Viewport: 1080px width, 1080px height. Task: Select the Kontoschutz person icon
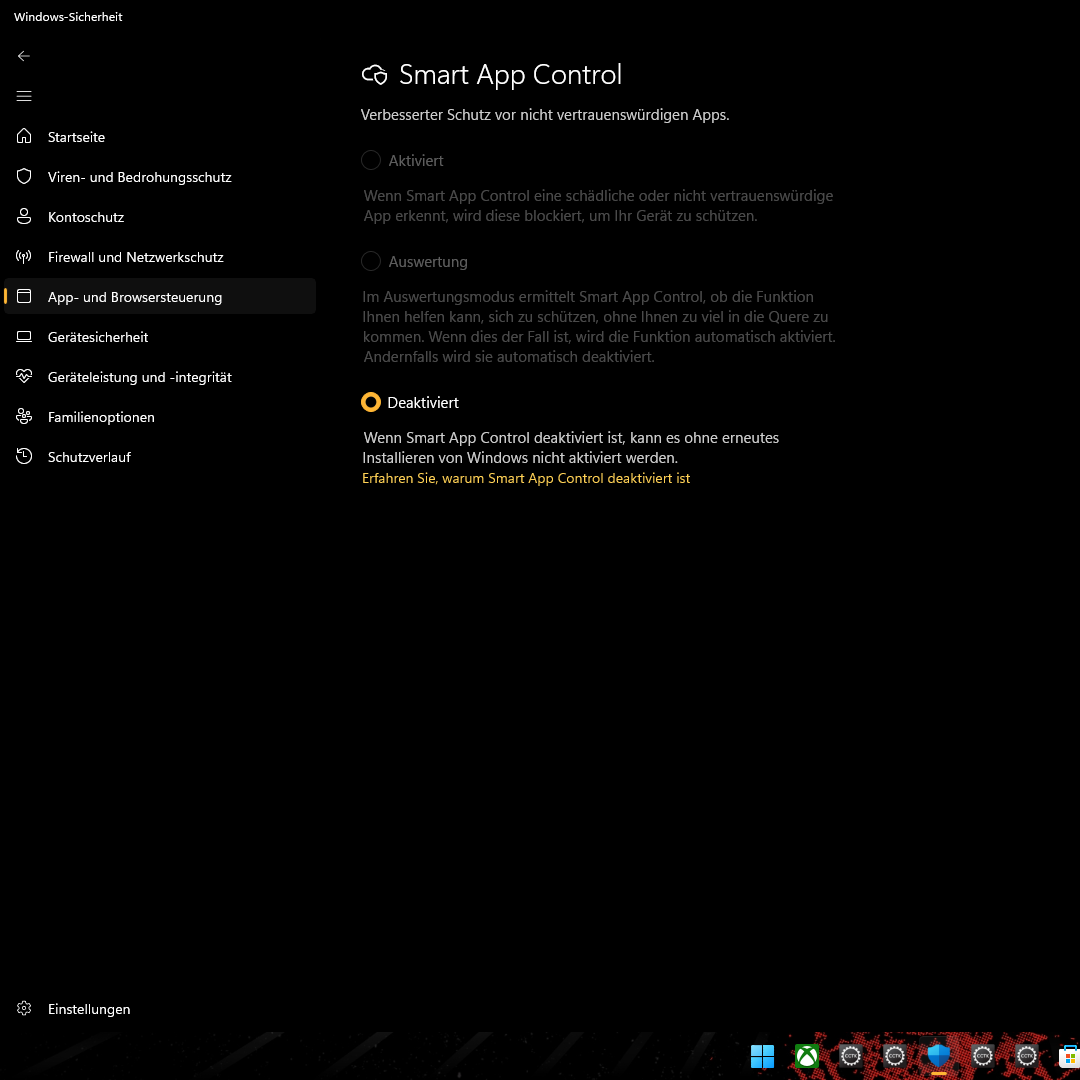click(x=23, y=216)
